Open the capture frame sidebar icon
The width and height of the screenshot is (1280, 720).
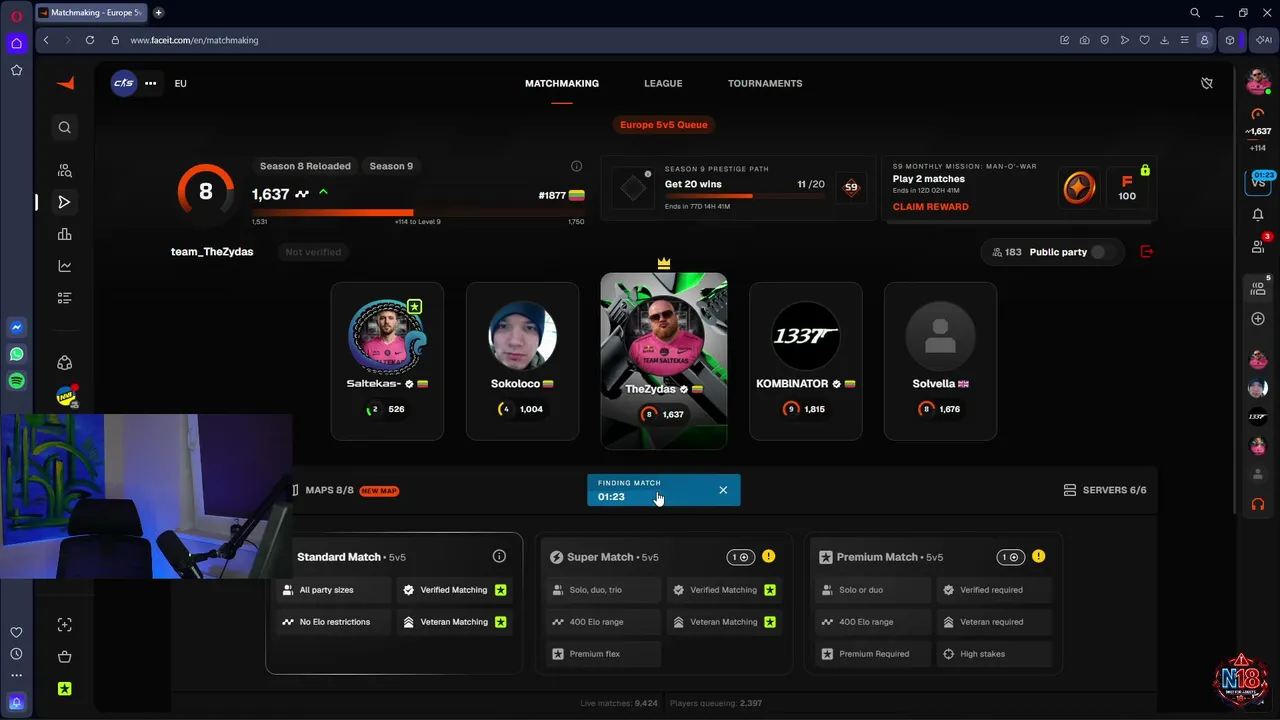65,625
